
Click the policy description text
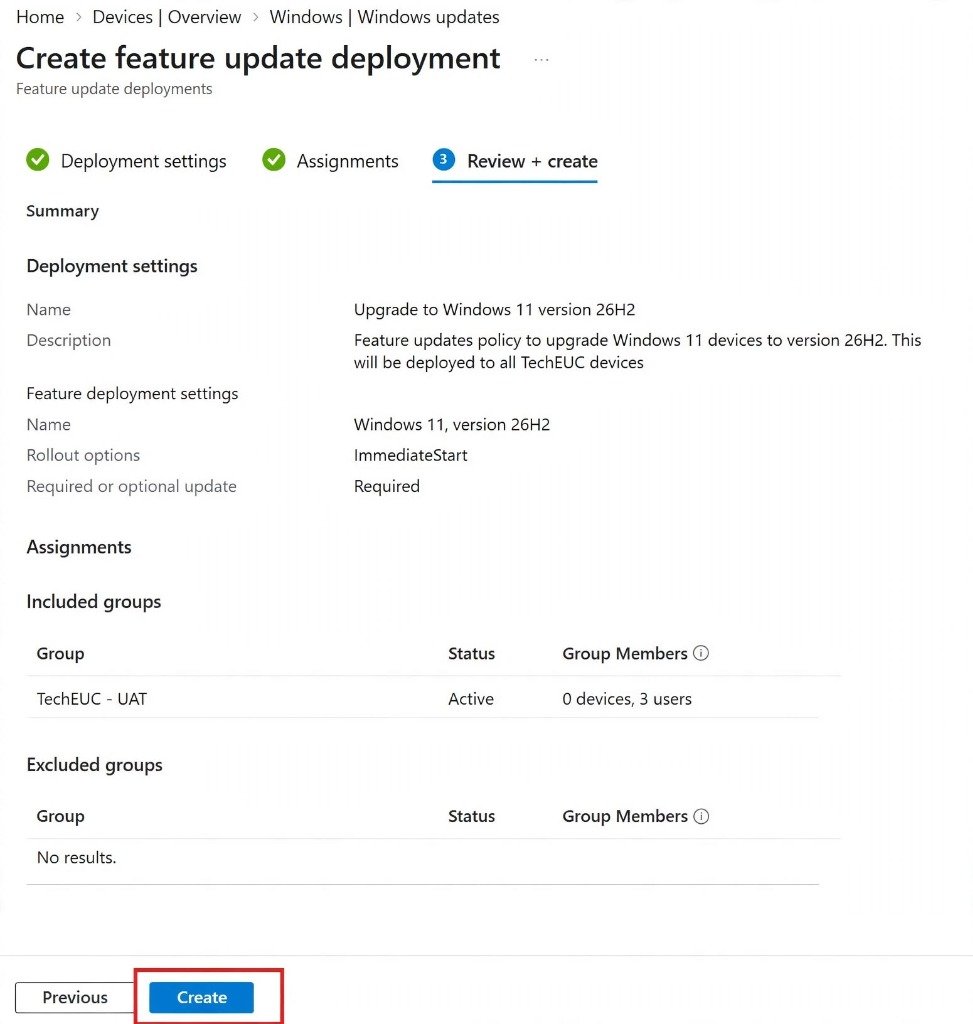pyautogui.click(x=637, y=351)
